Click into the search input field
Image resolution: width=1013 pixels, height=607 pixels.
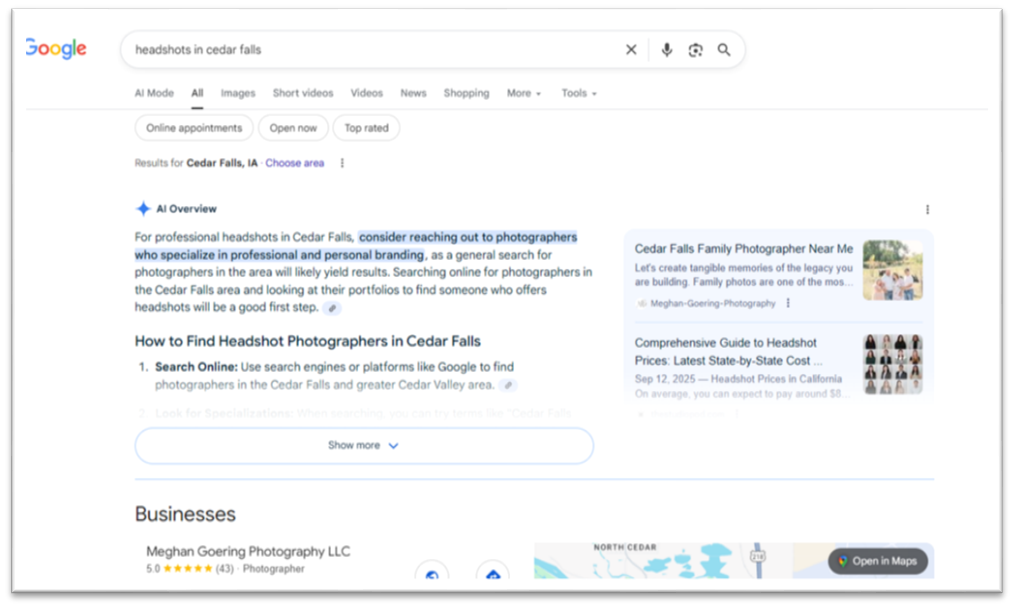tap(370, 49)
